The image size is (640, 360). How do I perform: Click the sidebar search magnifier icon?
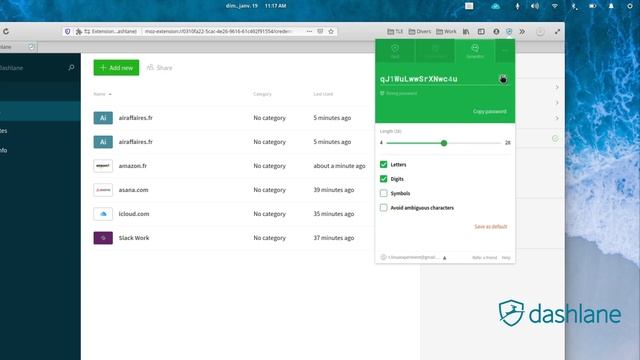pos(71,68)
